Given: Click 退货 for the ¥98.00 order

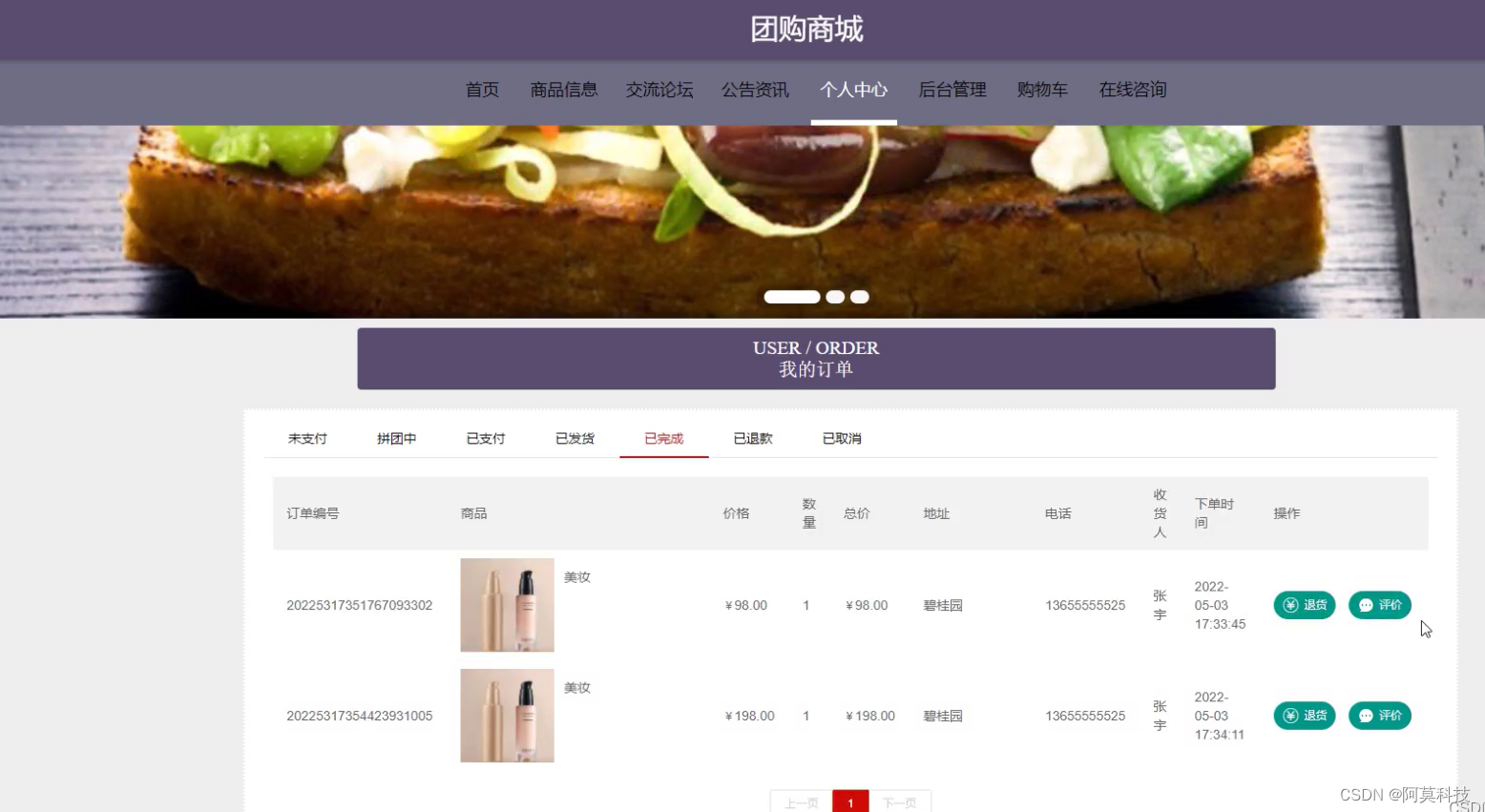Looking at the screenshot, I should pyautogui.click(x=1305, y=605).
